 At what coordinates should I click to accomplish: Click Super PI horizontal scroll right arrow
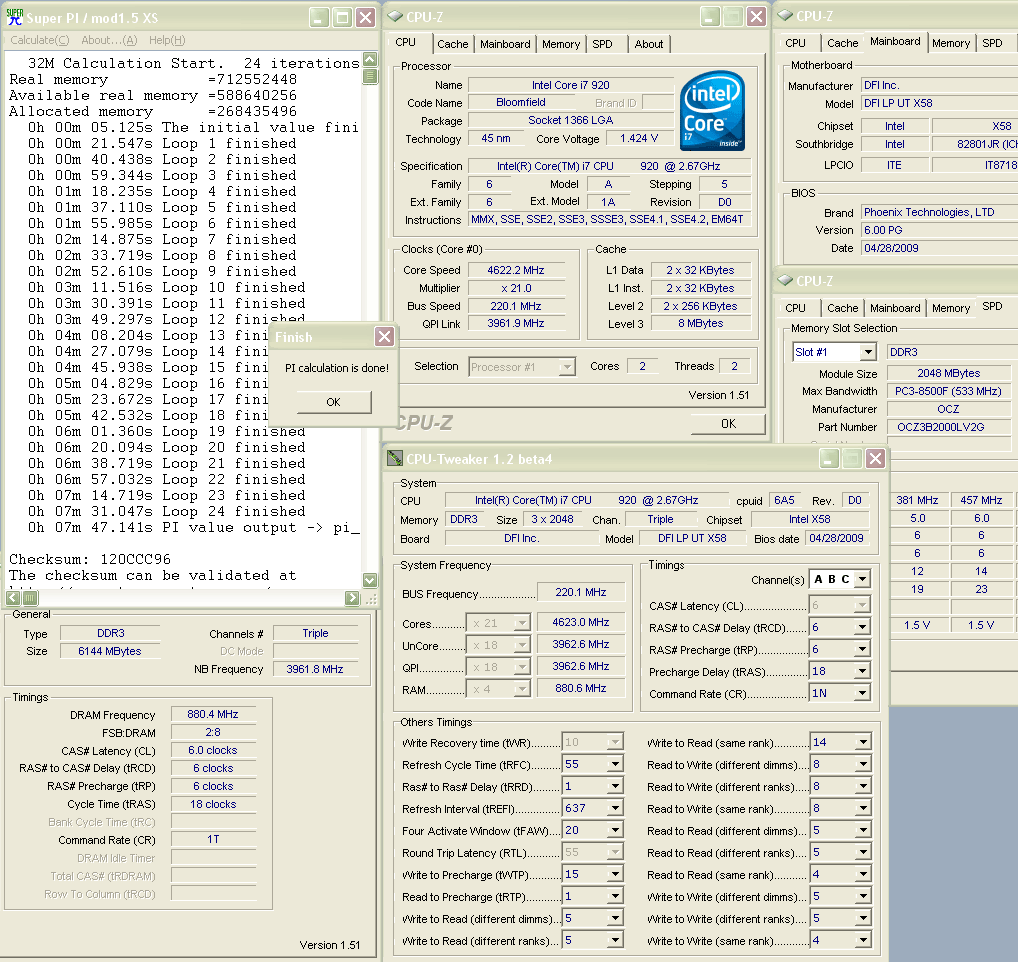click(x=352, y=597)
